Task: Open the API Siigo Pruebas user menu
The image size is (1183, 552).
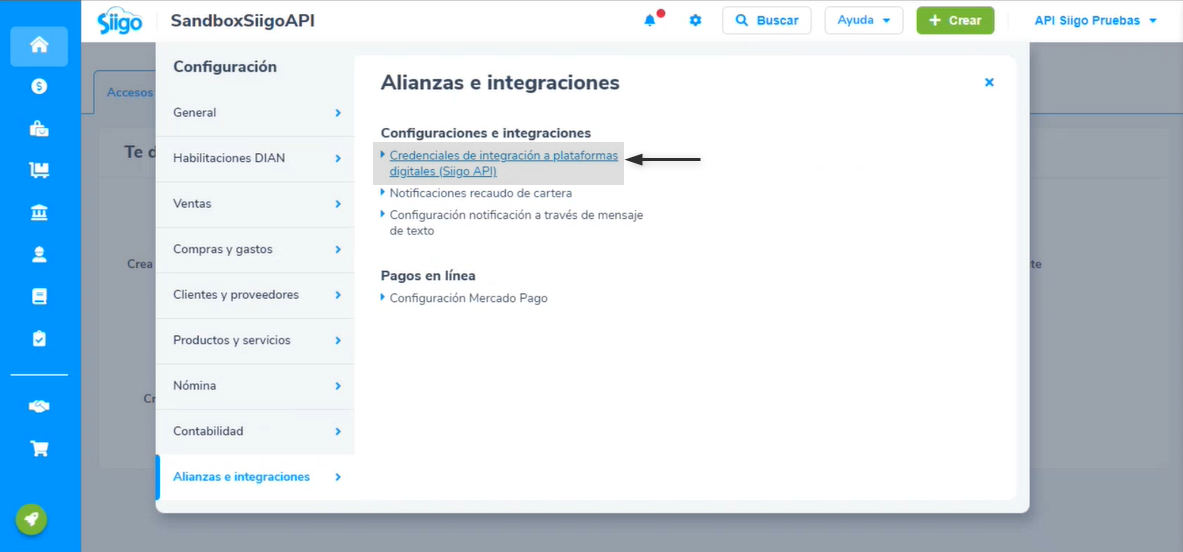Action: (x=1095, y=20)
